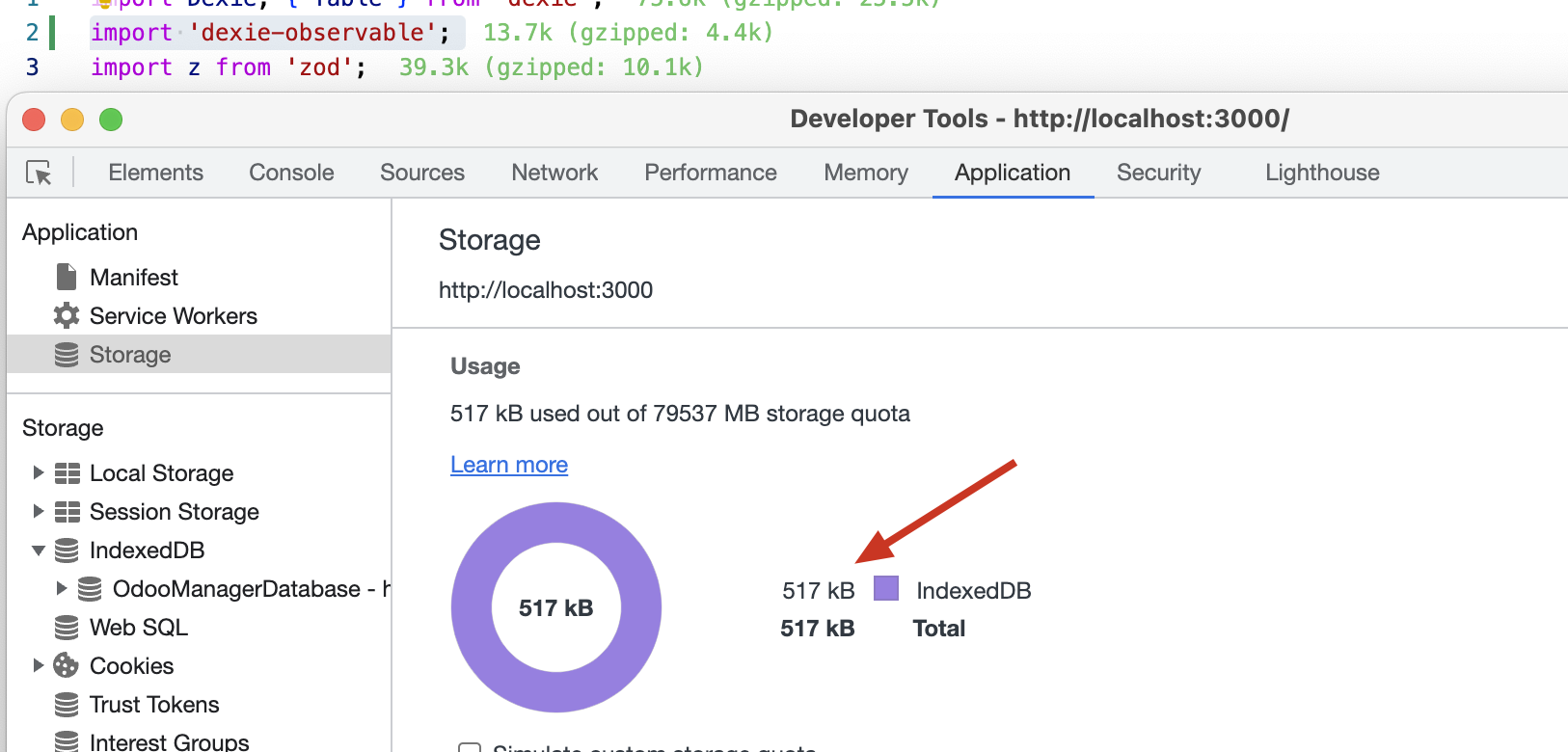Click the OdooManagerDatabase database icon
The image size is (1568, 752).
[x=90, y=589]
